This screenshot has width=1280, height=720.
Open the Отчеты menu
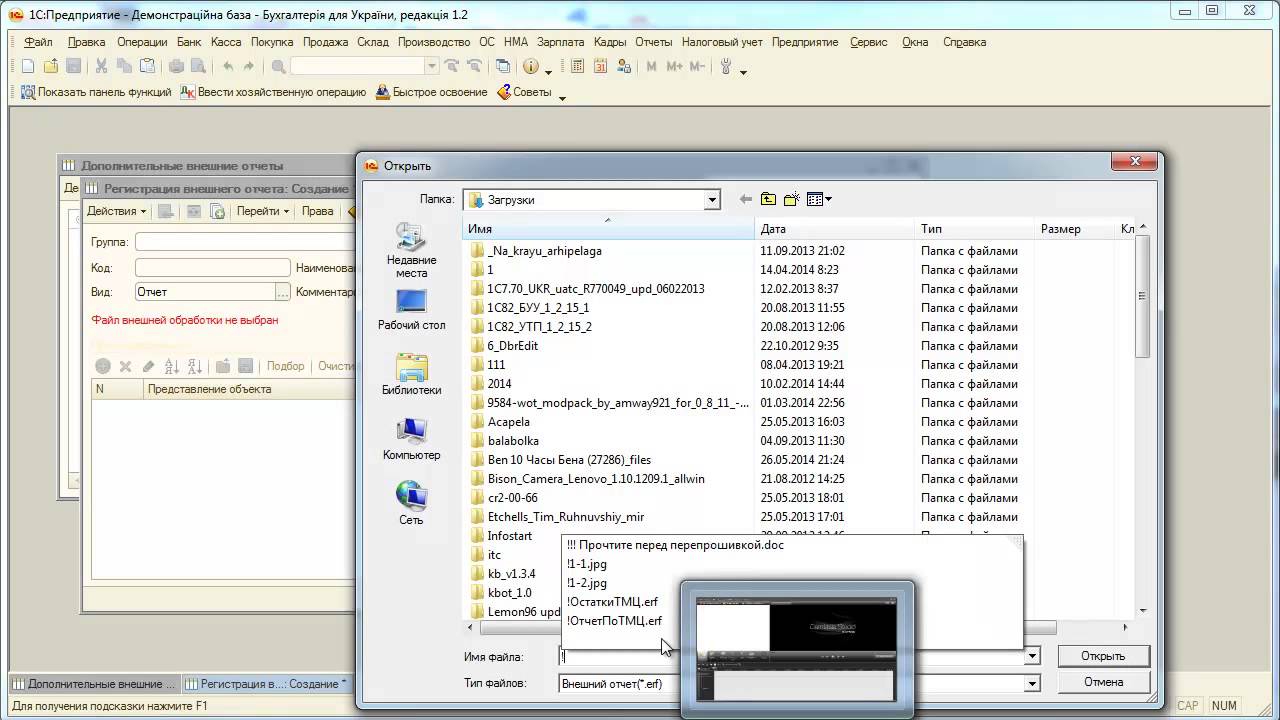pos(653,42)
